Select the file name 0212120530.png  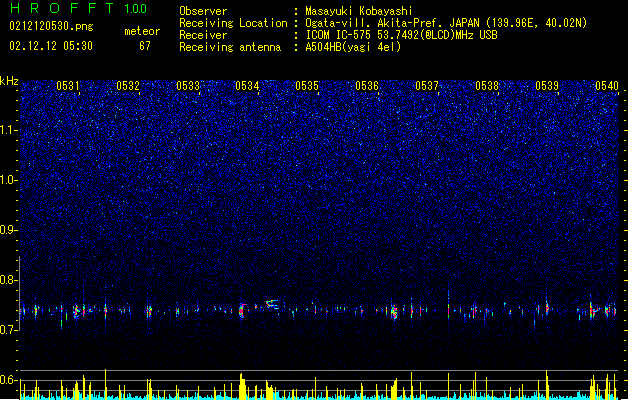[51, 26]
